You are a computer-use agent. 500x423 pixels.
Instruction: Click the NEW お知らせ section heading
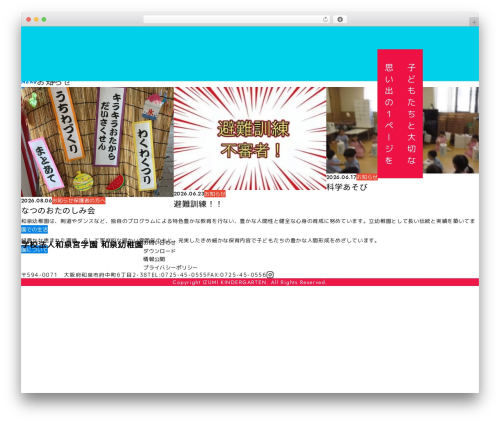tap(46, 83)
